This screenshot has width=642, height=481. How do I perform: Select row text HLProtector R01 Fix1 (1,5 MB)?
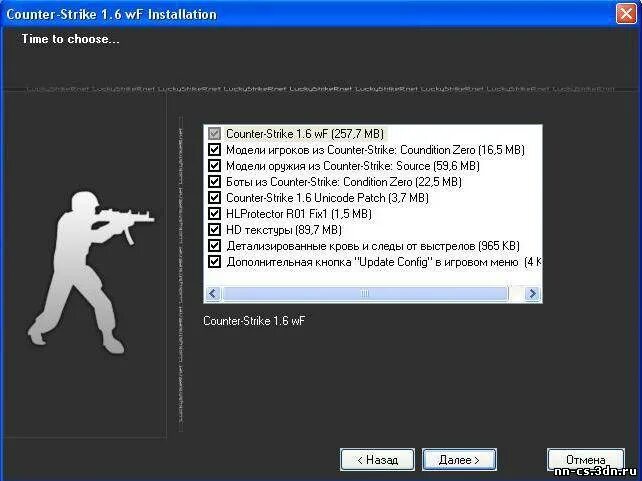click(299, 214)
